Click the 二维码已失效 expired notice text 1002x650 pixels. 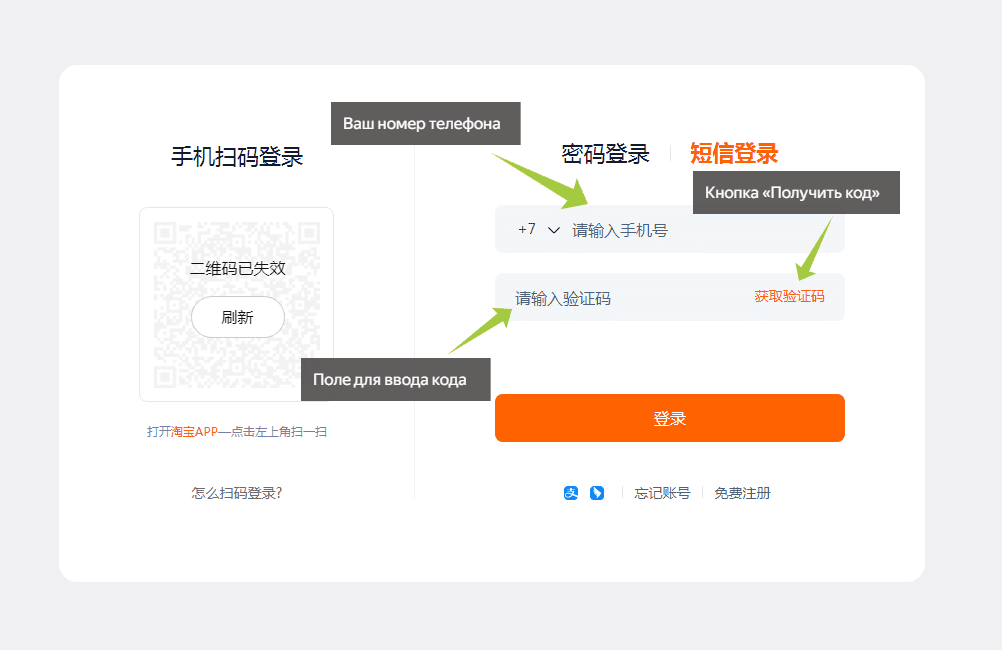pos(237,268)
